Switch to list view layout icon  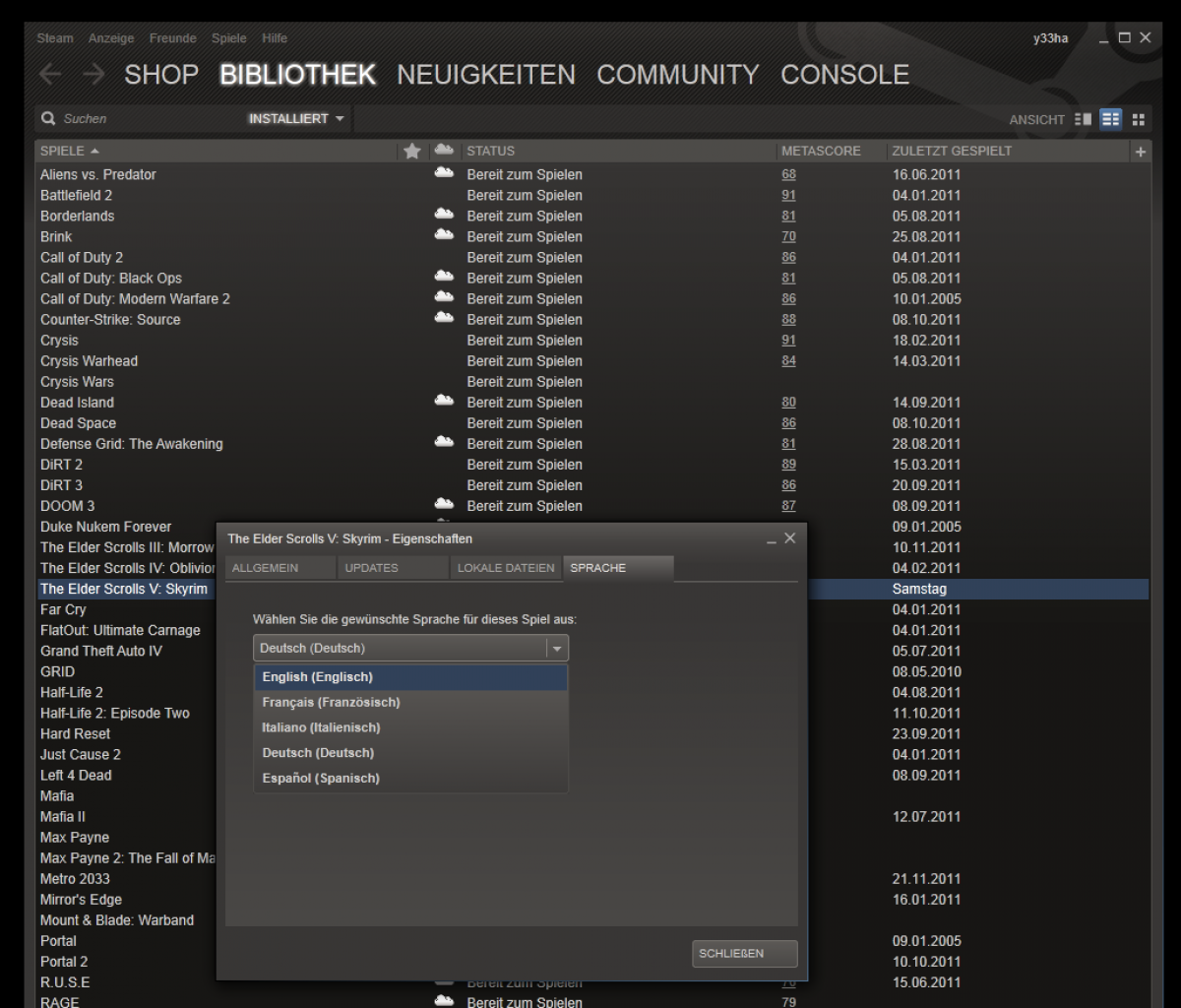click(x=1111, y=119)
